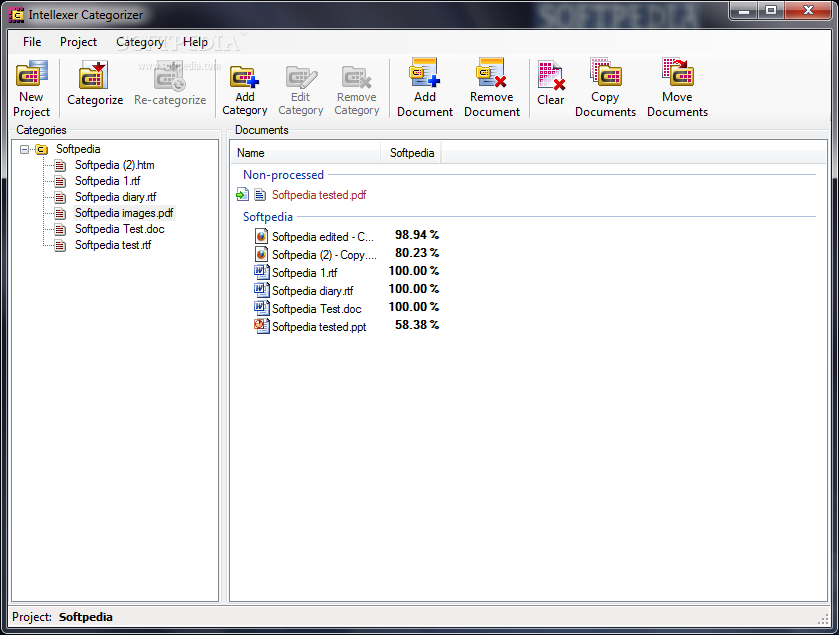Click the Softpedia category folder icon
Viewport: 839px width, 635px height.
tap(42, 149)
